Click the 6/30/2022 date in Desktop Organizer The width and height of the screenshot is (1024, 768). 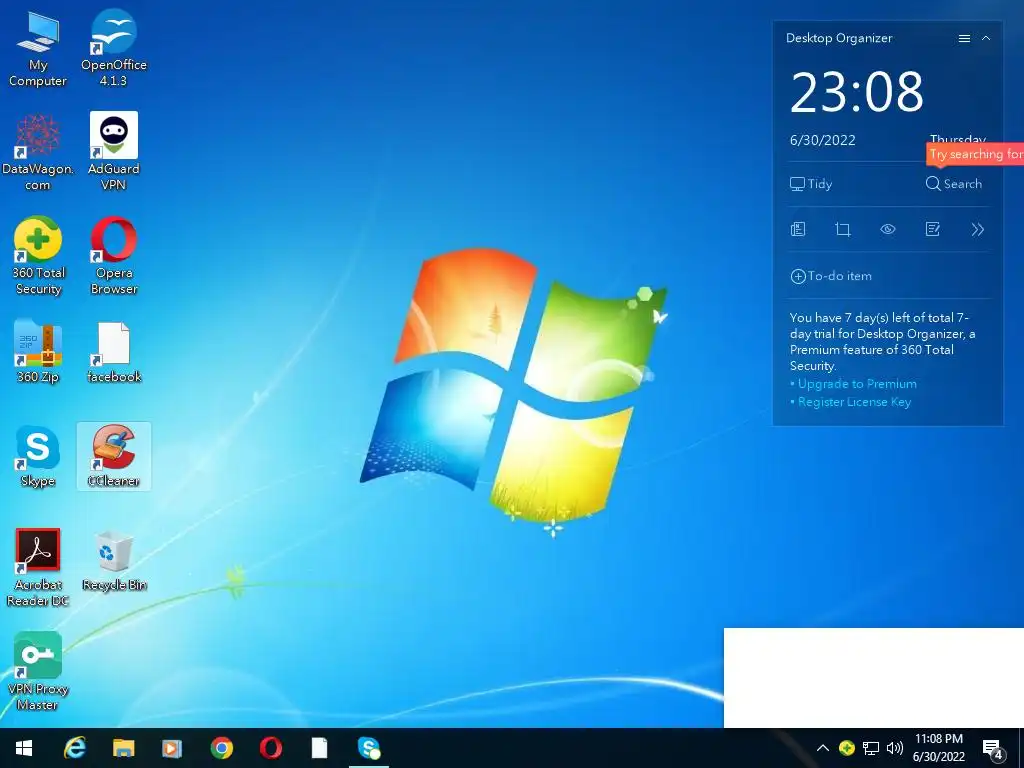tap(822, 140)
